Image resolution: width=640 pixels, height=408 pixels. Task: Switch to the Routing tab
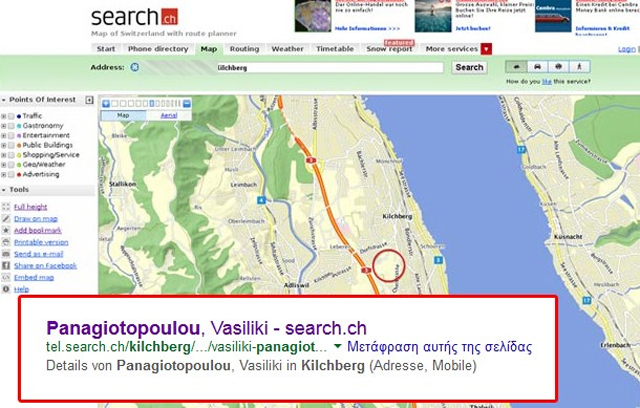tap(244, 49)
